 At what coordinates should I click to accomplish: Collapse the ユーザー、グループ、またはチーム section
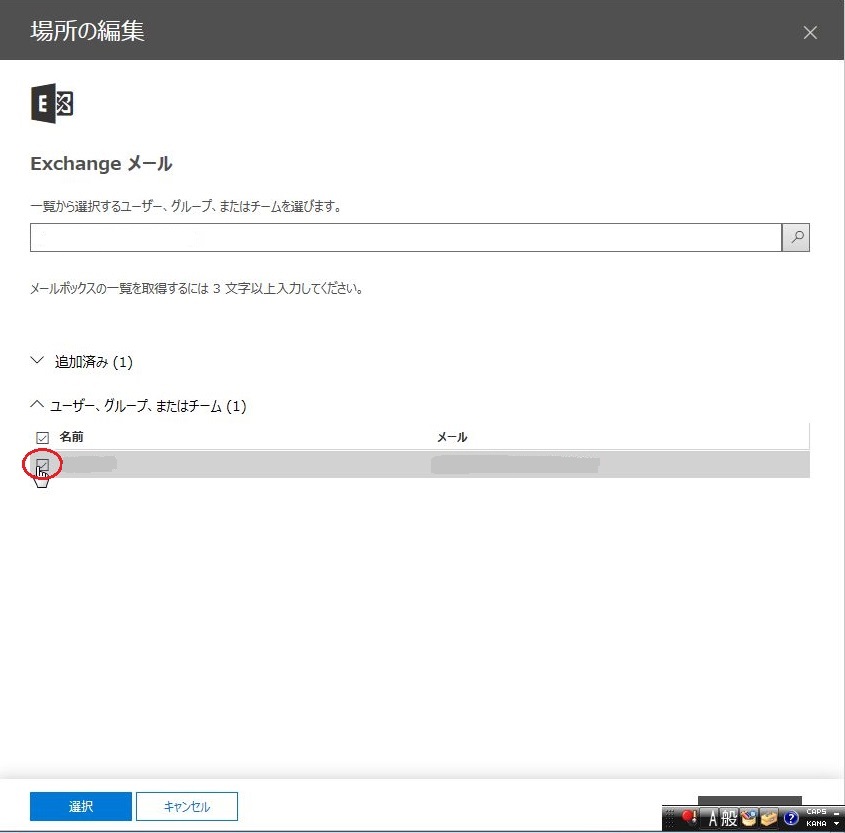click(38, 406)
